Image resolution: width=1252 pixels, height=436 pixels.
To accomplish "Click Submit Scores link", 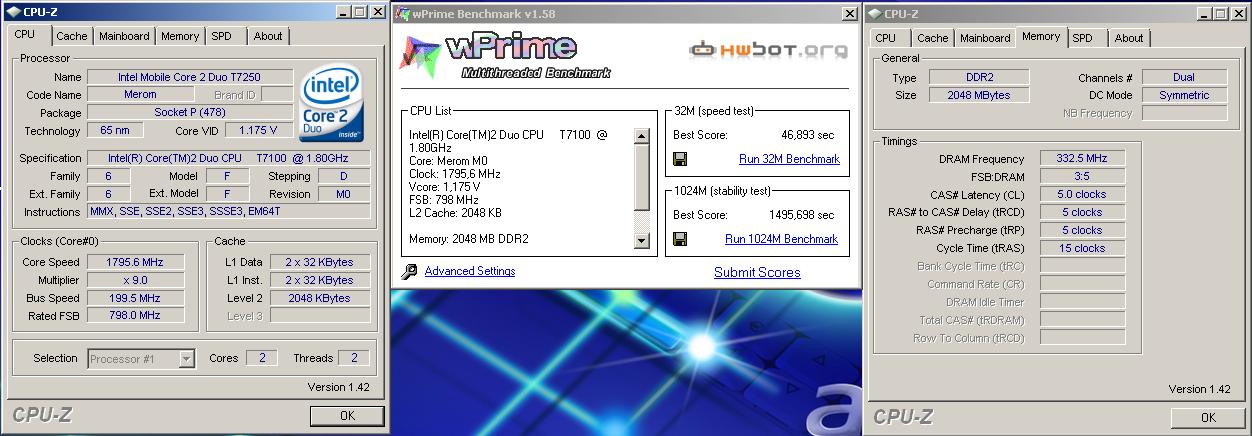I will [757, 272].
